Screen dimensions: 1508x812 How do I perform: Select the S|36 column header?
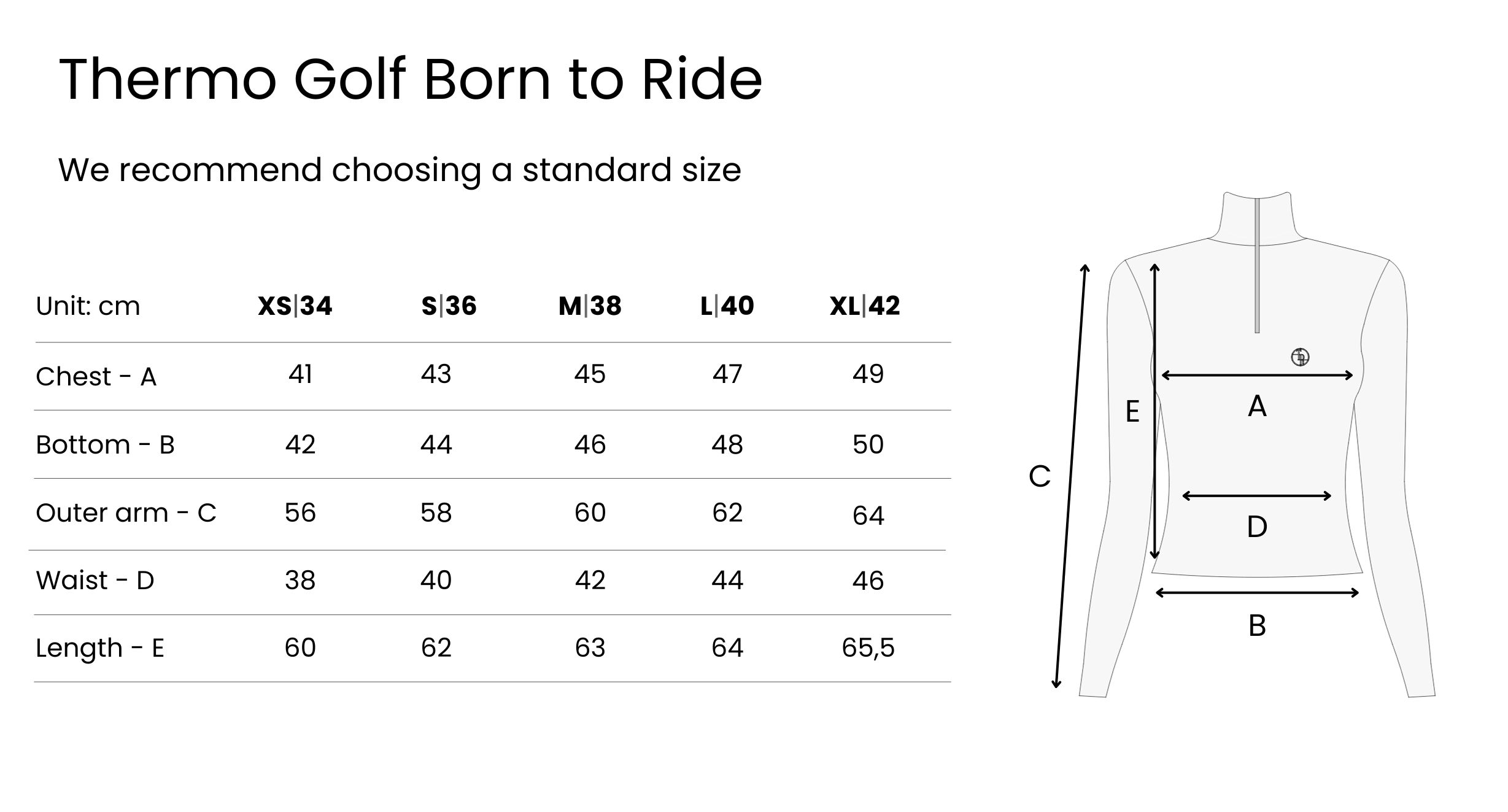[449, 306]
